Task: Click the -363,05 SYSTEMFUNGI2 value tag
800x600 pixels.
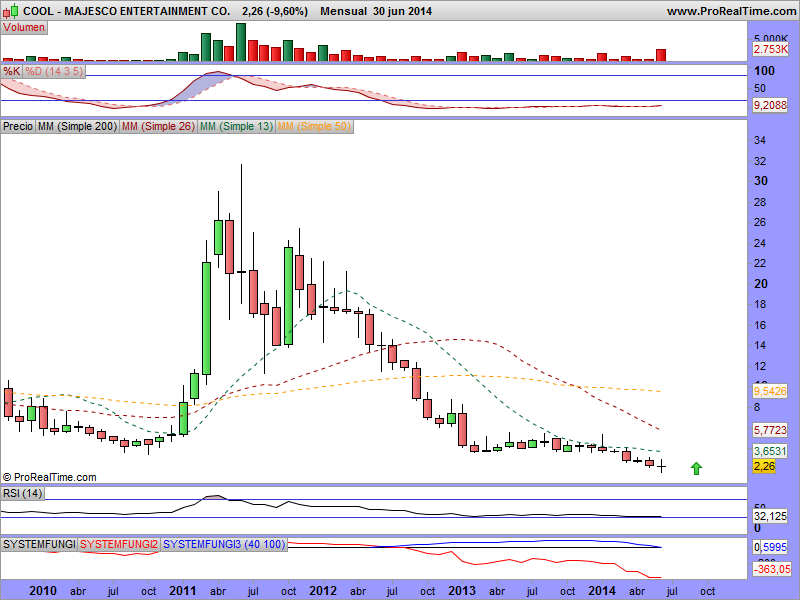Action: [x=772, y=569]
